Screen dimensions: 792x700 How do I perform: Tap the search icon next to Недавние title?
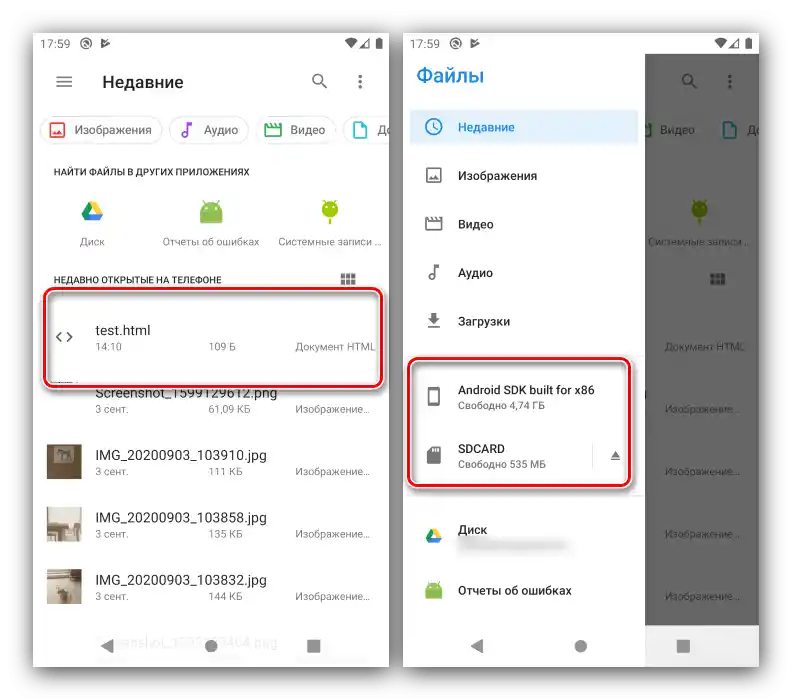[x=319, y=81]
